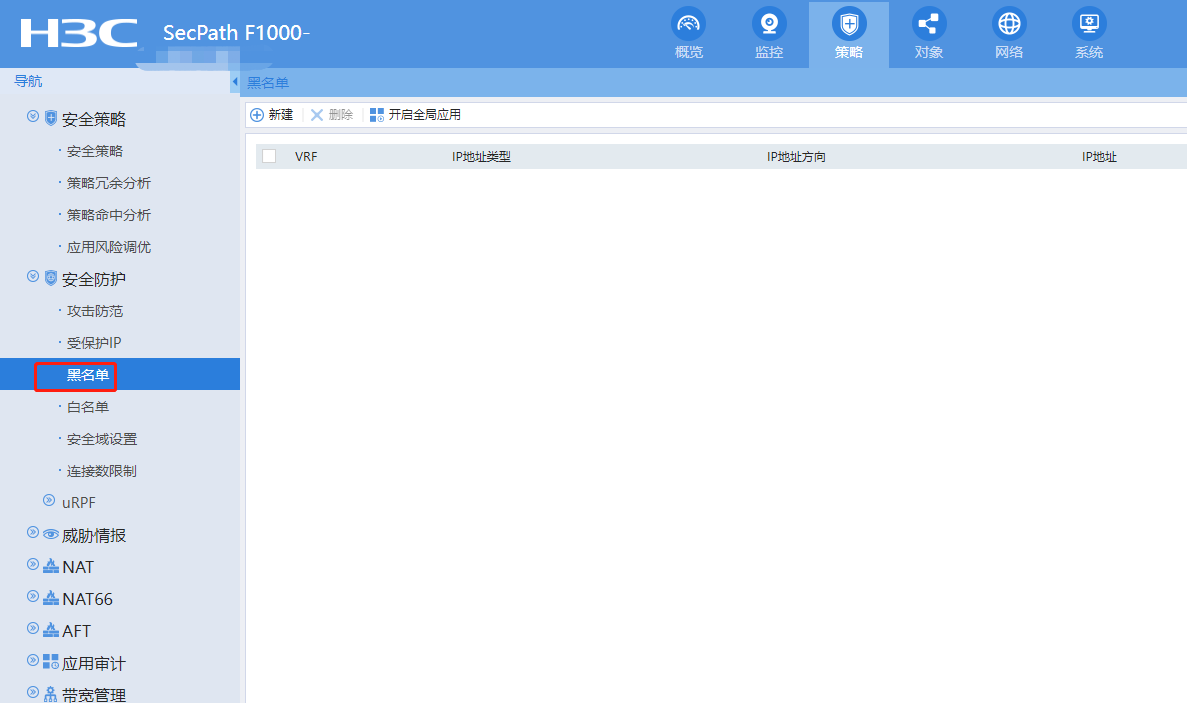Viewport: 1187px width, 703px height.
Task: Click the 应用审计 grid icon
Action: 51,661
